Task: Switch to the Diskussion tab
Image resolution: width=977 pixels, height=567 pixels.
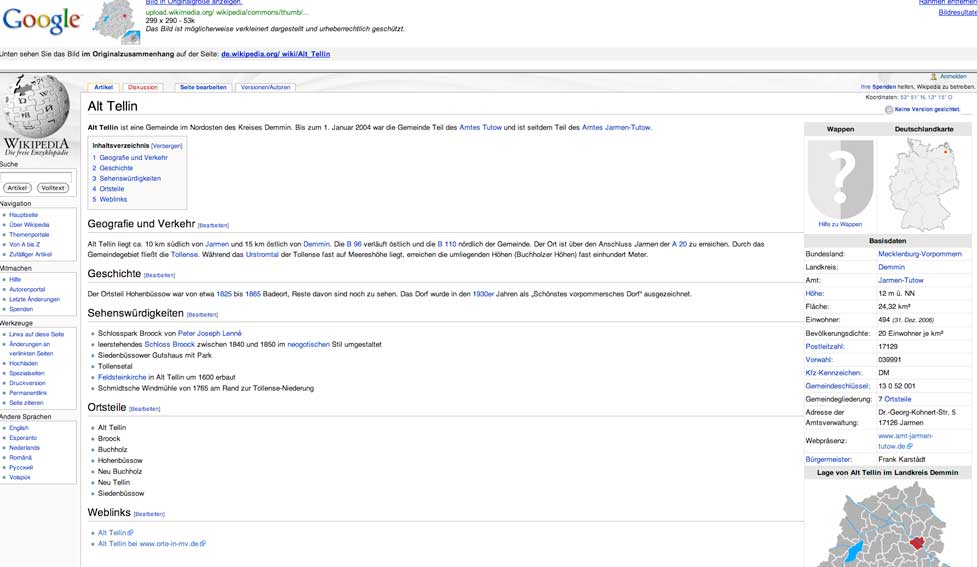Action: point(143,87)
